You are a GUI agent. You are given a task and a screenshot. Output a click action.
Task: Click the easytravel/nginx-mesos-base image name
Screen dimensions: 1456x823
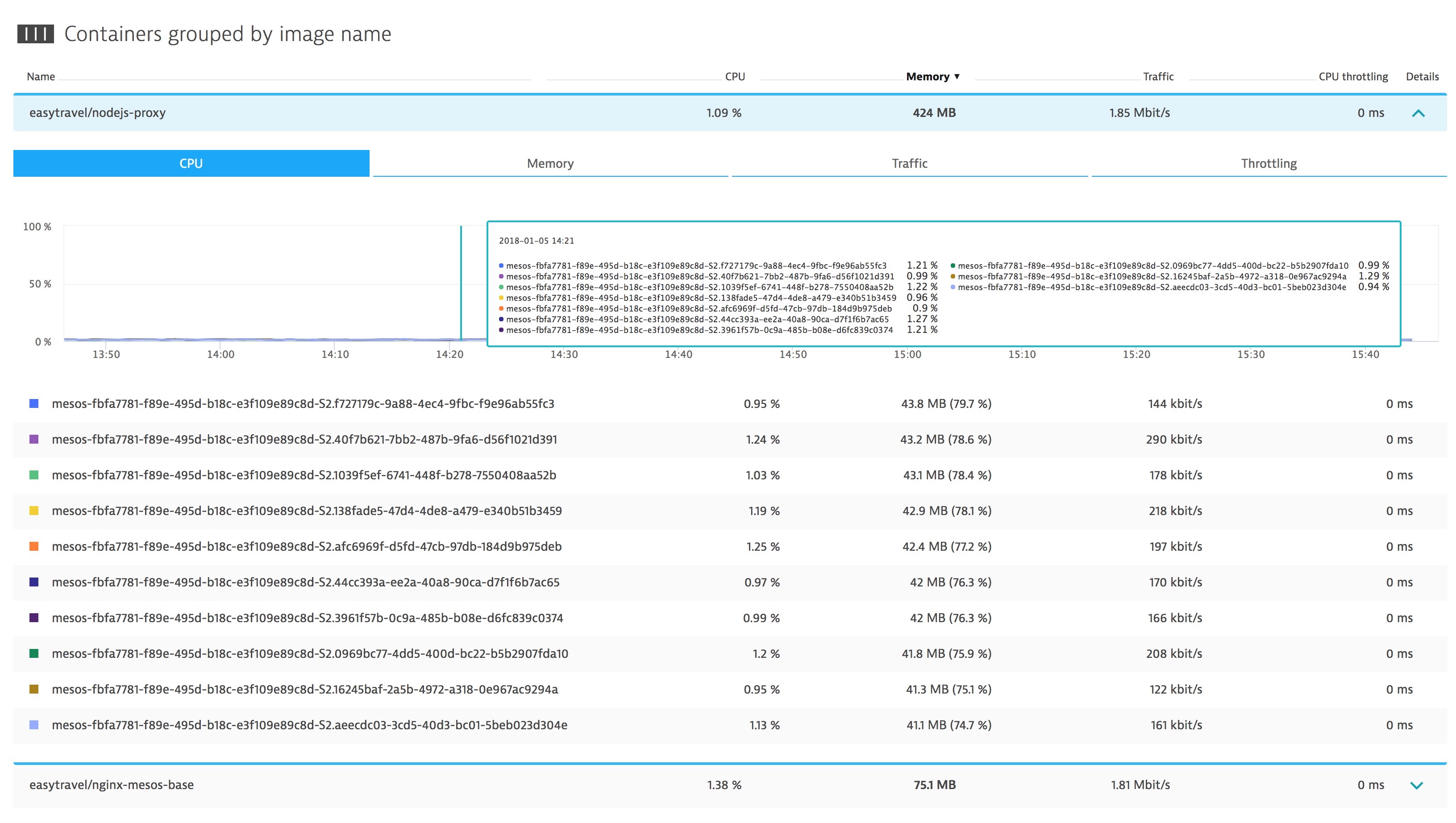tap(111, 785)
